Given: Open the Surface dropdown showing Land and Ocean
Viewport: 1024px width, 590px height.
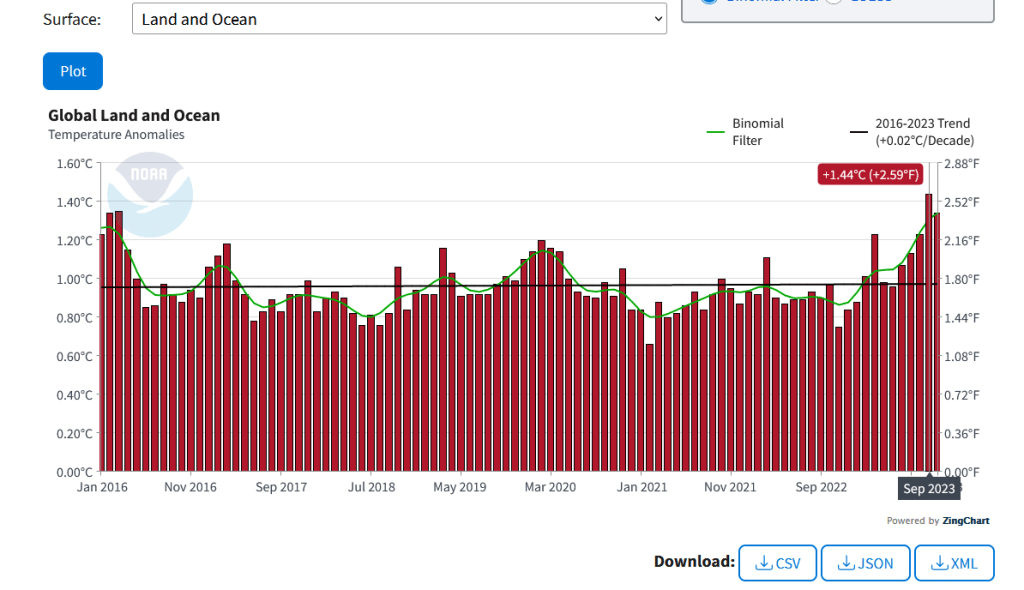Looking at the screenshot, I should tap(399, 19).
